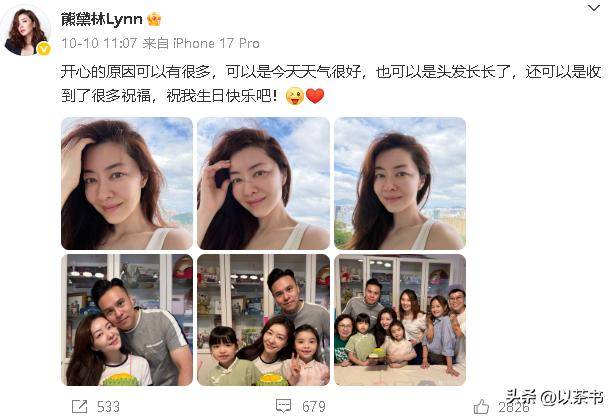Open the poster's profile avatar
The width and height of the screenshot is (616, 417).
(x=26, y=31)
